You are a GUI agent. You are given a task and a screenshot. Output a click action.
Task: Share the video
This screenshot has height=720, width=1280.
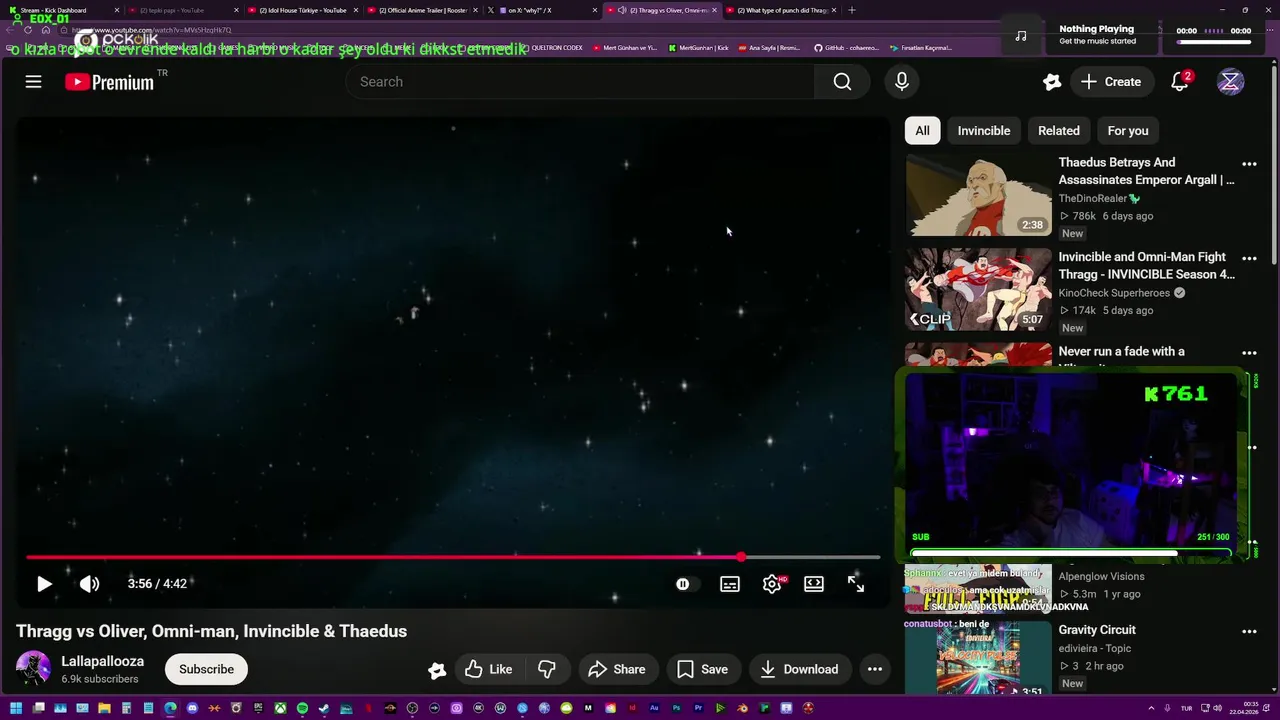point(616,669)
